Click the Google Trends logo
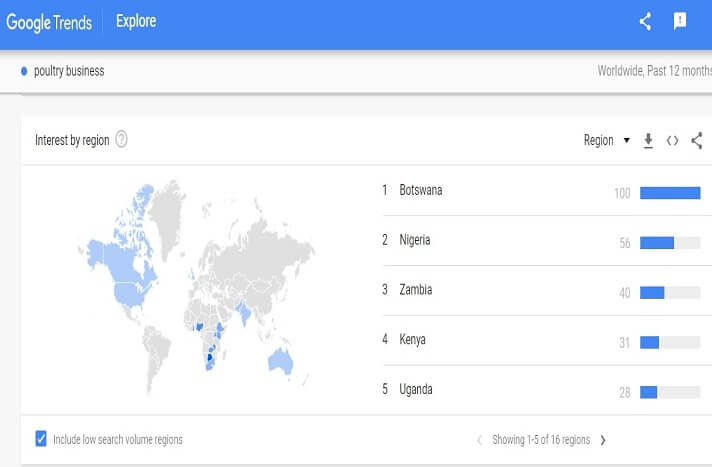Screen dimensions: 712x467 [50, 21]
